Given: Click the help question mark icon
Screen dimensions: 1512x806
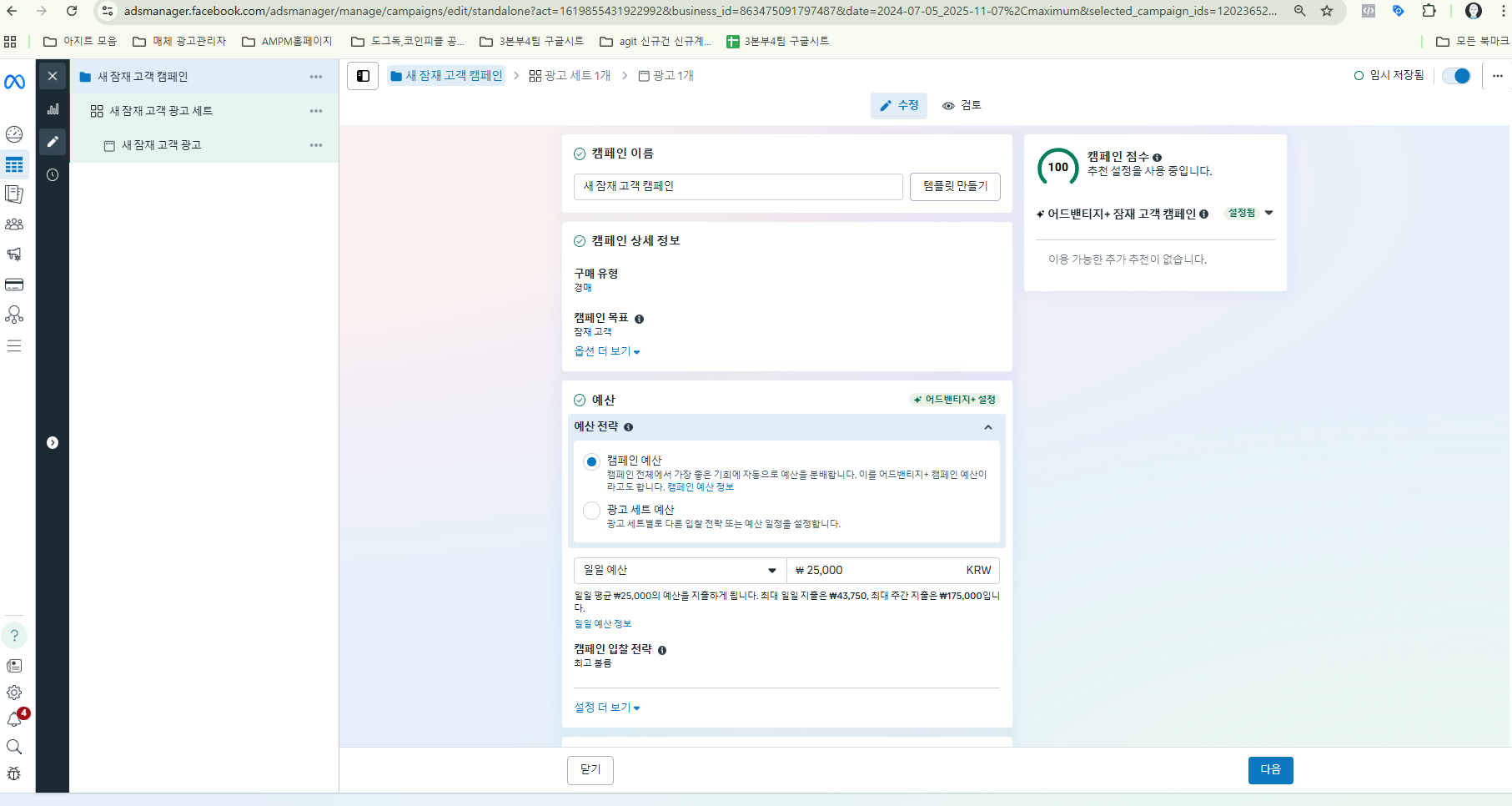Looking at the screenshot, I should (14, 636).
